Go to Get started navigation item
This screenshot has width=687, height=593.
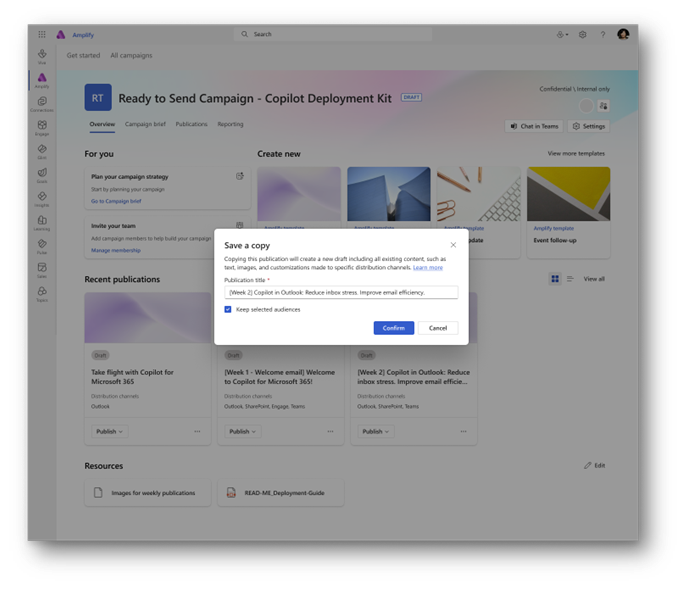point(83,55)
